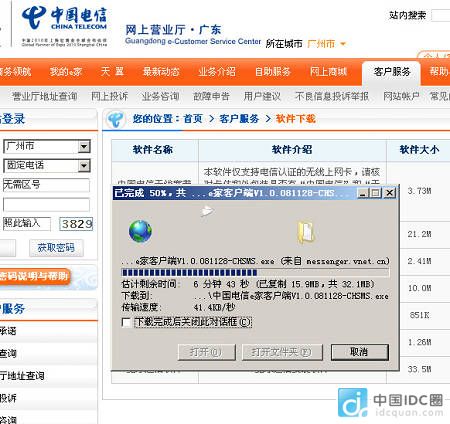
Task: Open the 网上投诉 submenu item
Action: click(110, 96)
